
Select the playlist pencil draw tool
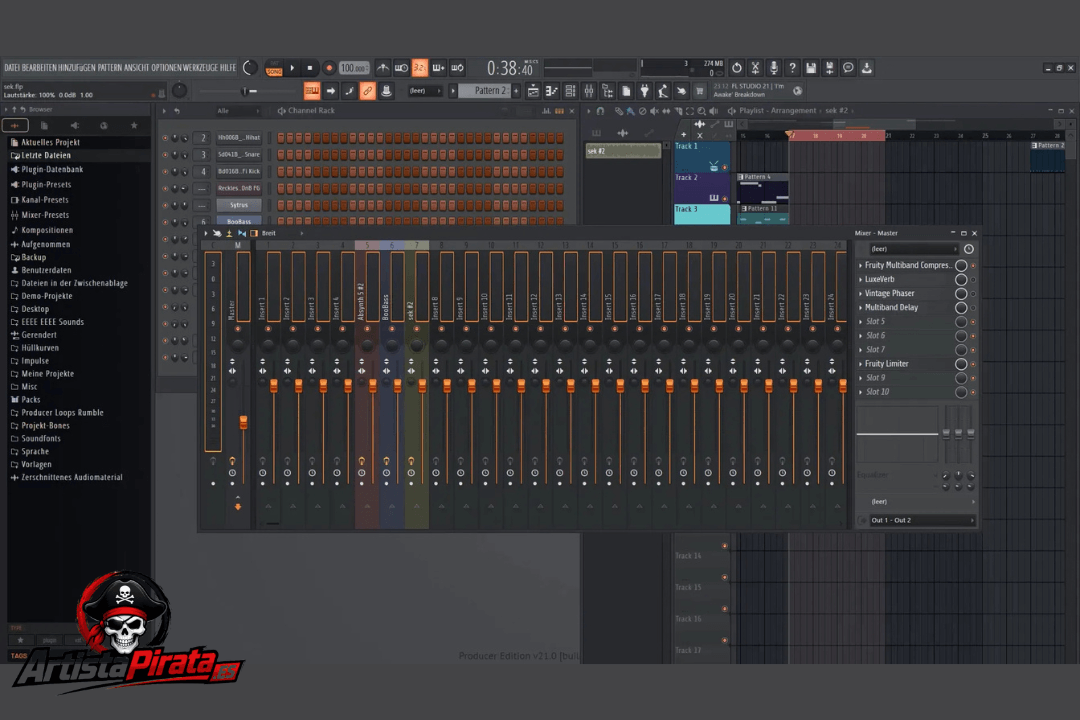tap(619, 110)
